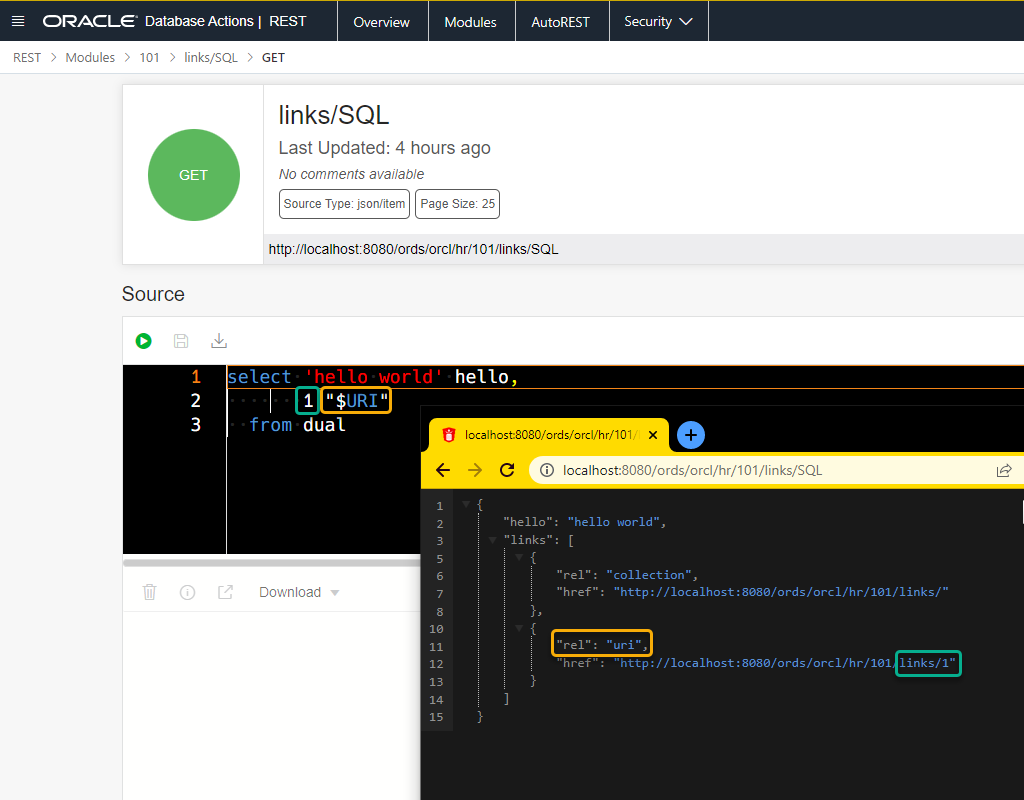Viewport: 1024px width, 800px height.
Task: Expand the Security dropdown menu
Action: pyautogui.click(x=658, y=21)
